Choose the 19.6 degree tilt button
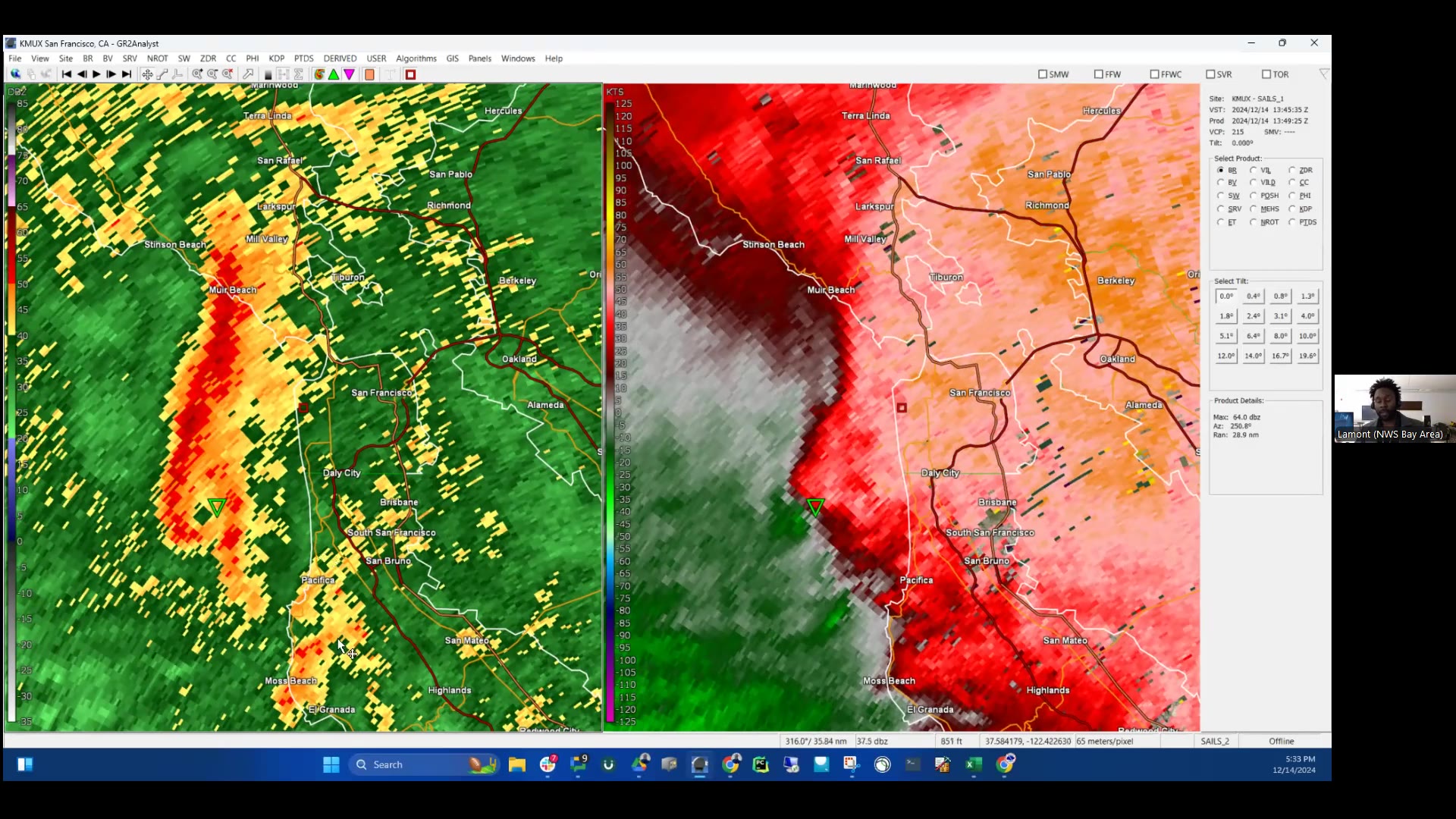This screenshot has width=1456, height=819. 1308,356
